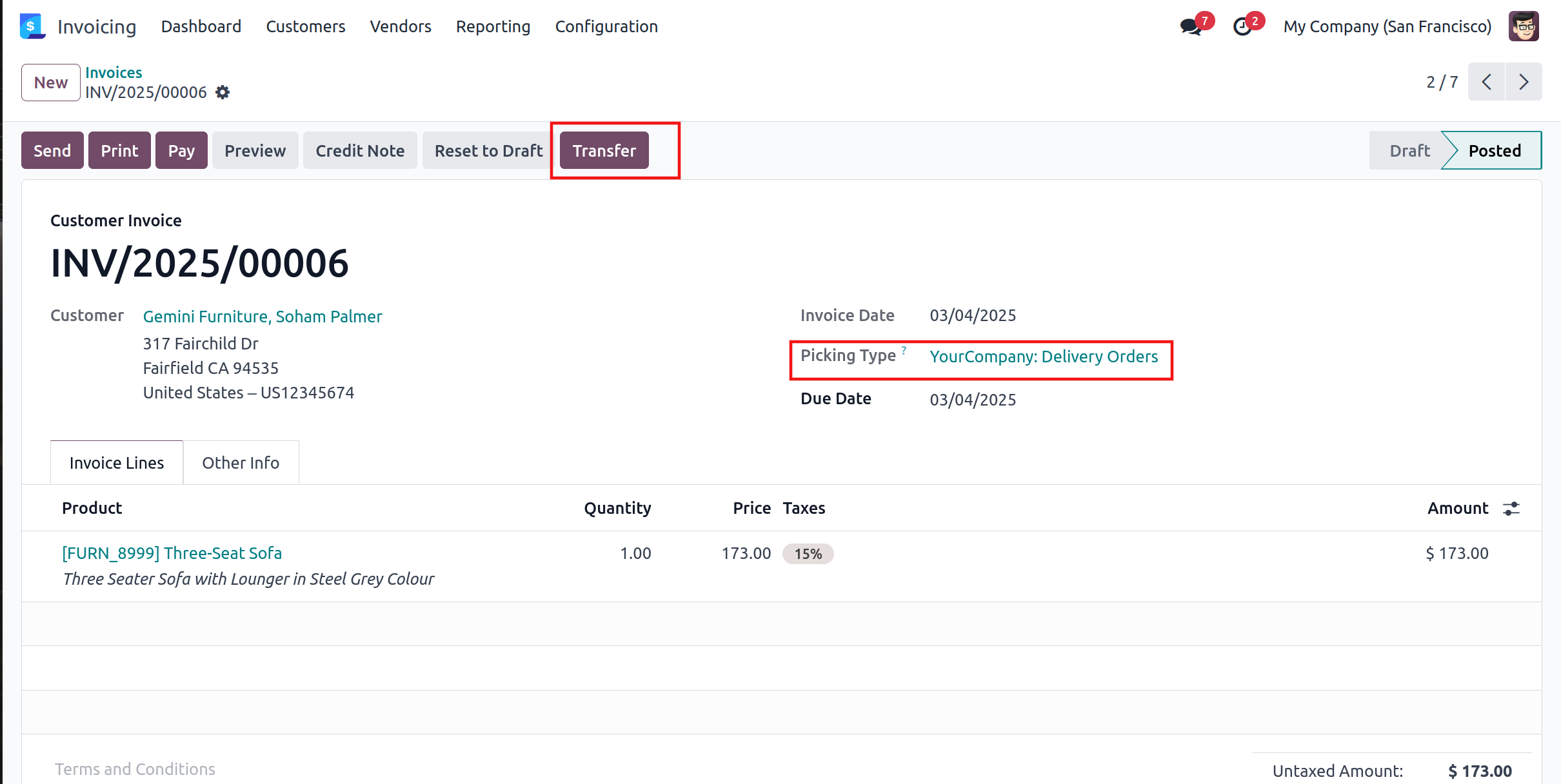Click the Invoicing app logo icon

pos(32,26)
